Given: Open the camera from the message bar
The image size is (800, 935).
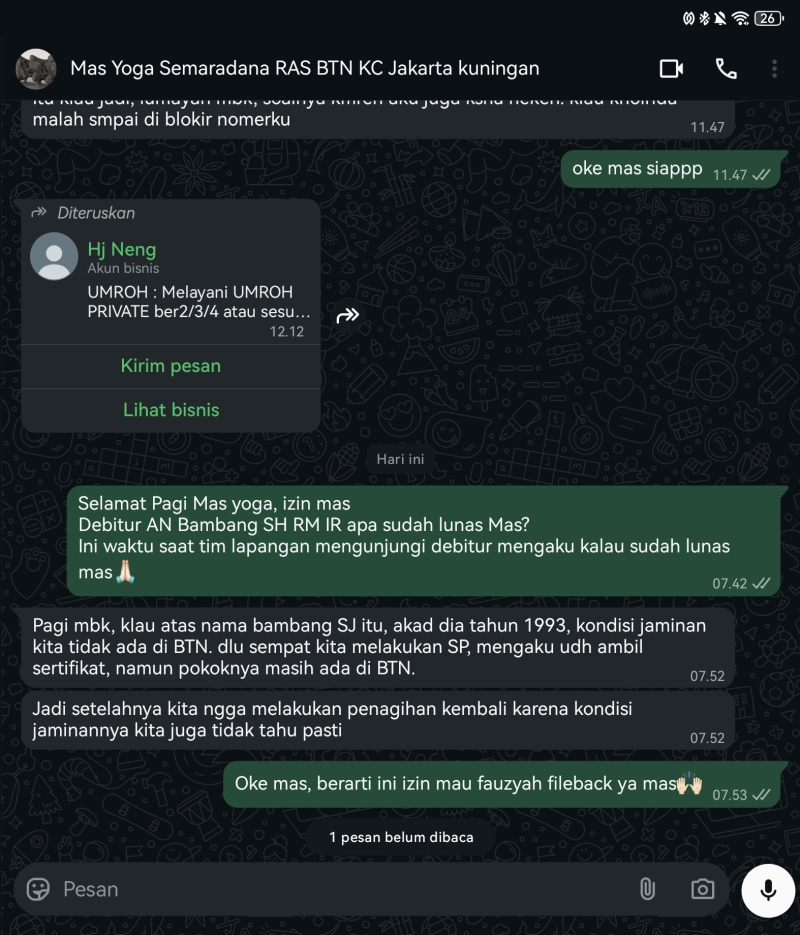Looking at the screenshot, I should pyautogui.click(x=702, y=888).
